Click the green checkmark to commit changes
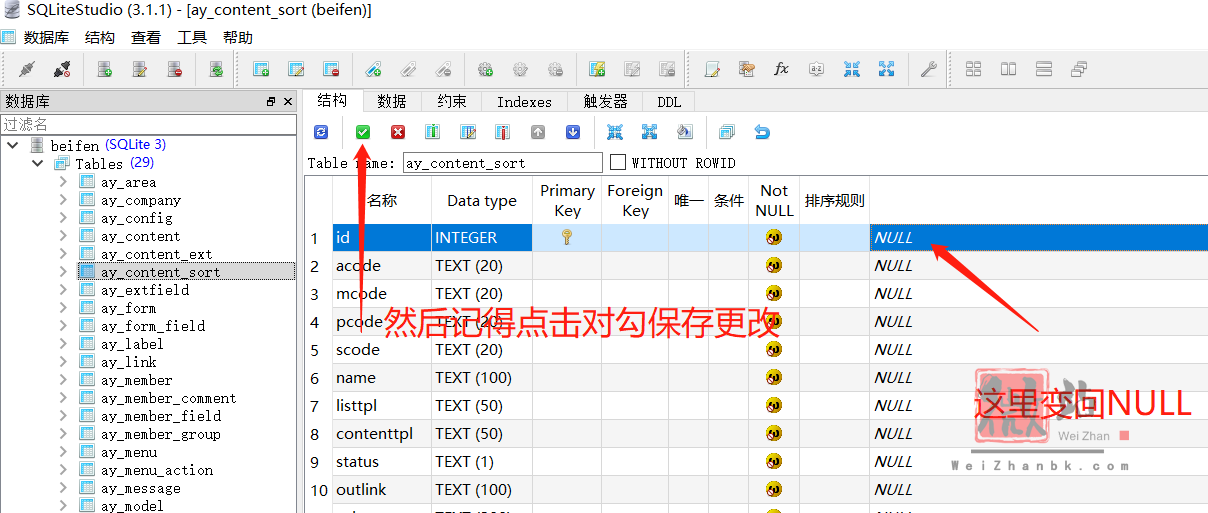Screen dimensions: 1208x513 tap(363, 132)
